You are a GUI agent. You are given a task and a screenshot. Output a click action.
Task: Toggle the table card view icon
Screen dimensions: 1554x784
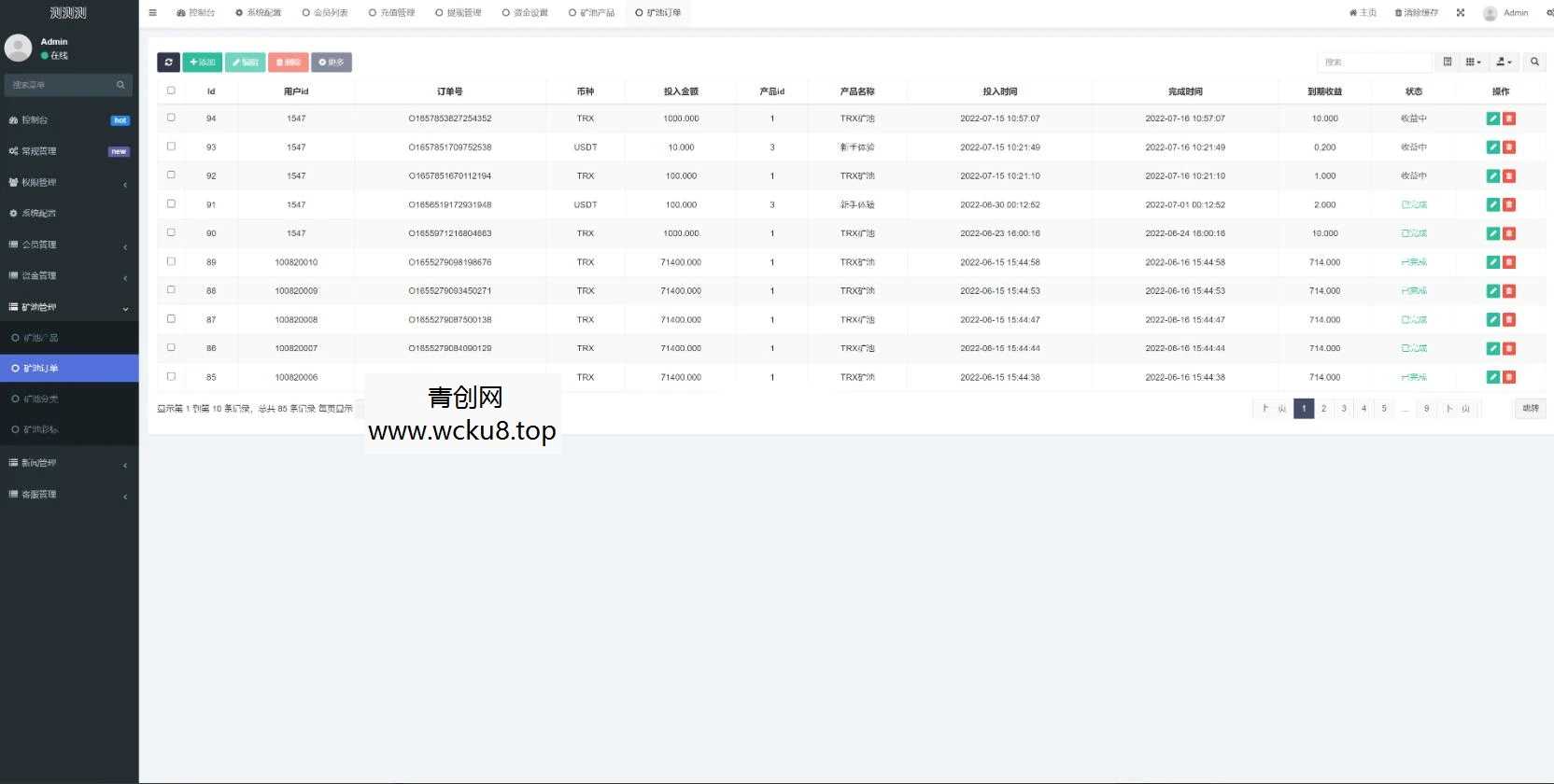click(1448, 63)
